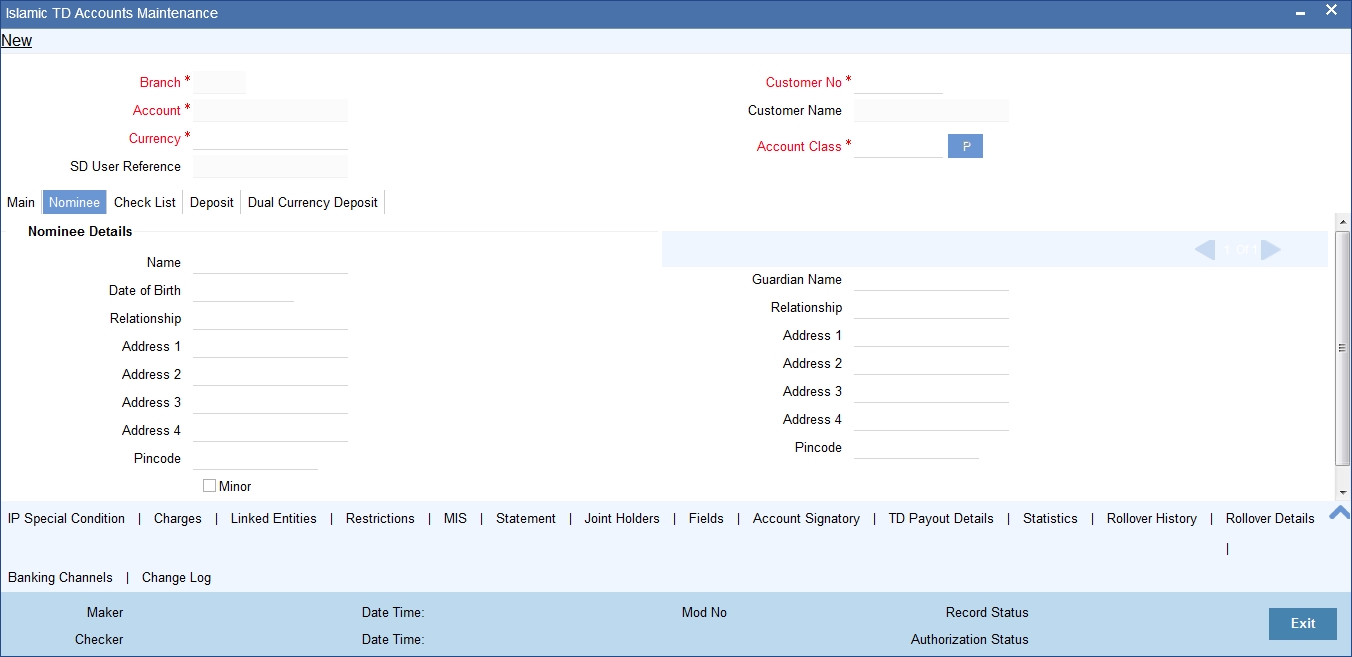This screenshot has height=657, width=1352.
Task: Click the New action link
Action: [16, 41]
